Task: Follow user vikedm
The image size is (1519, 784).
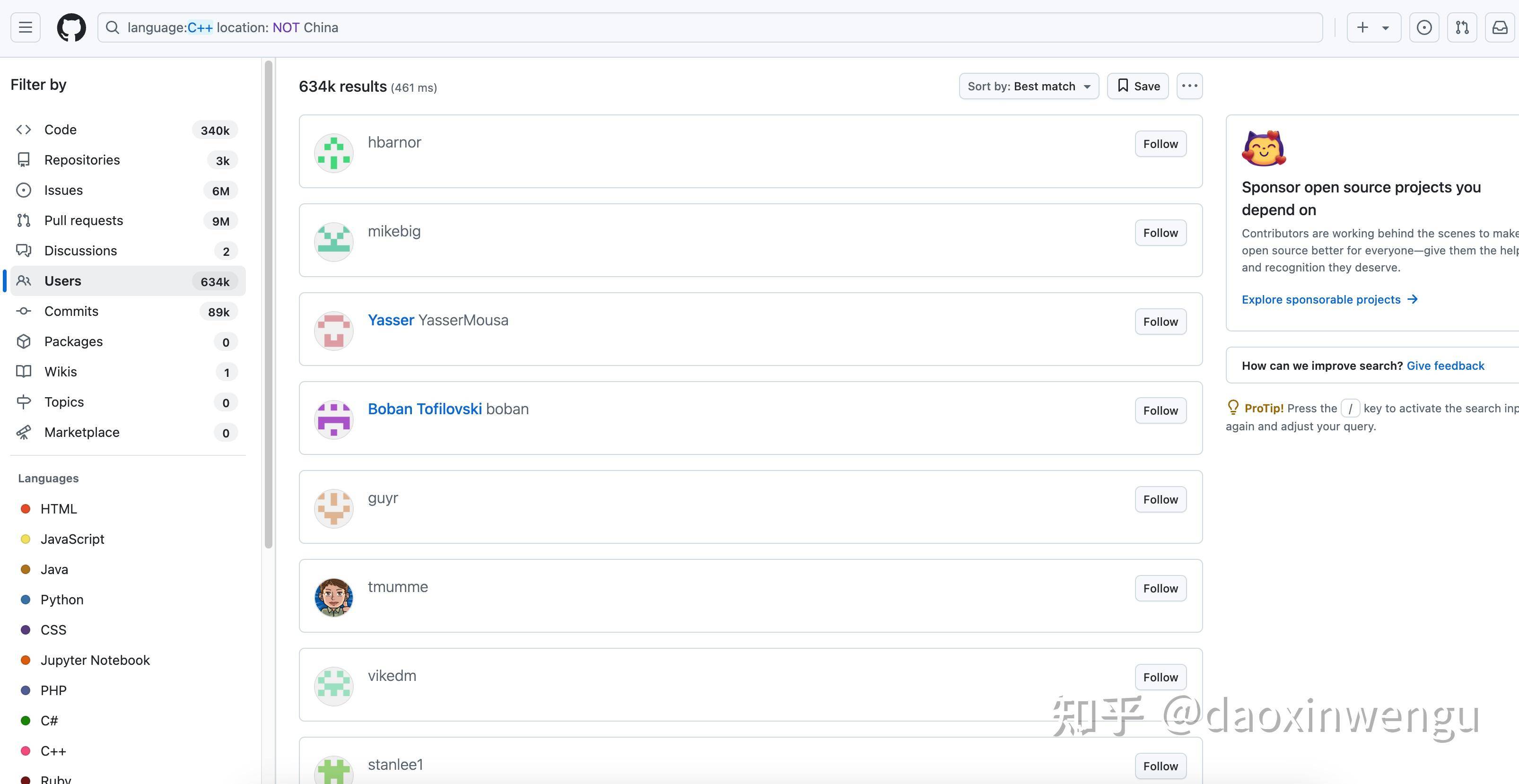Action: coord(1161,677)
